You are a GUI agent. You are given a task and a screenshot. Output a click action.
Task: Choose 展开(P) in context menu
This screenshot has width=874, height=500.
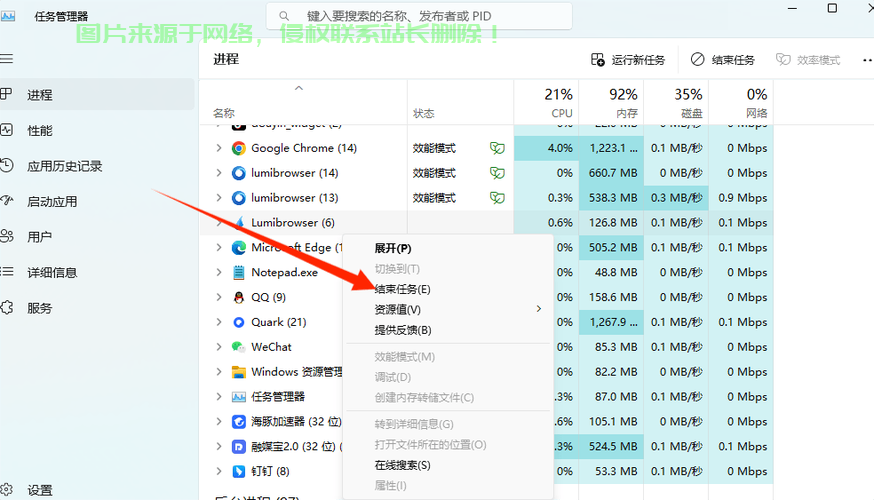pyautogui.click(x=448, y=249)
